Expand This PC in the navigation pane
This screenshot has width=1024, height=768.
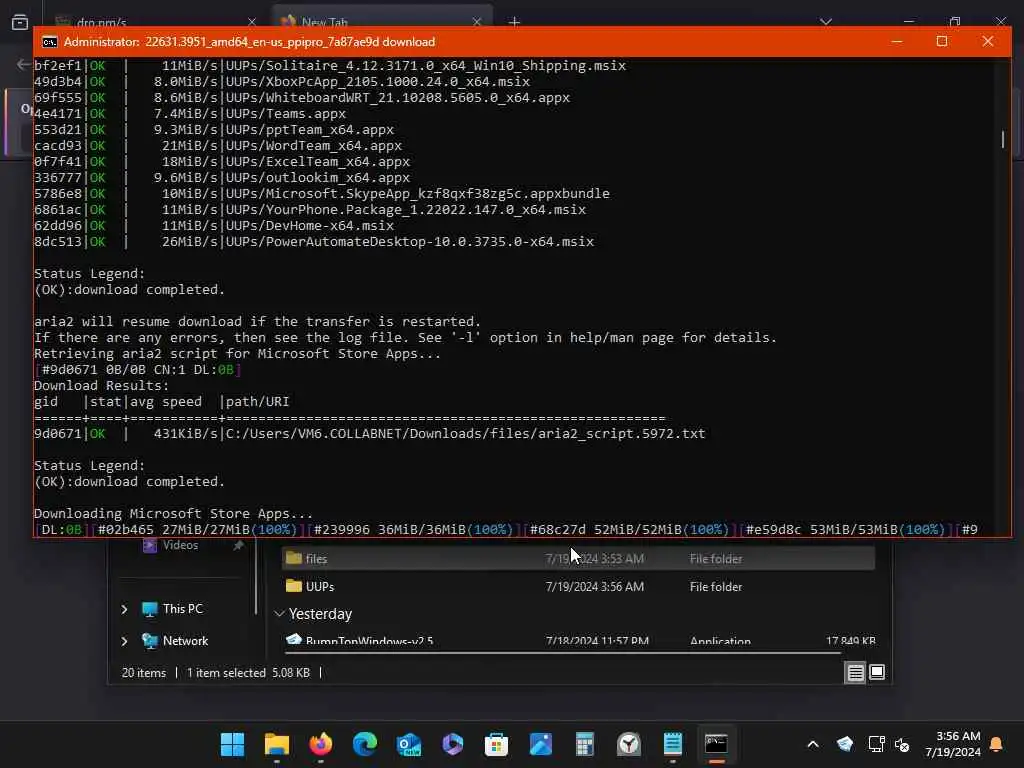[124, 609]
